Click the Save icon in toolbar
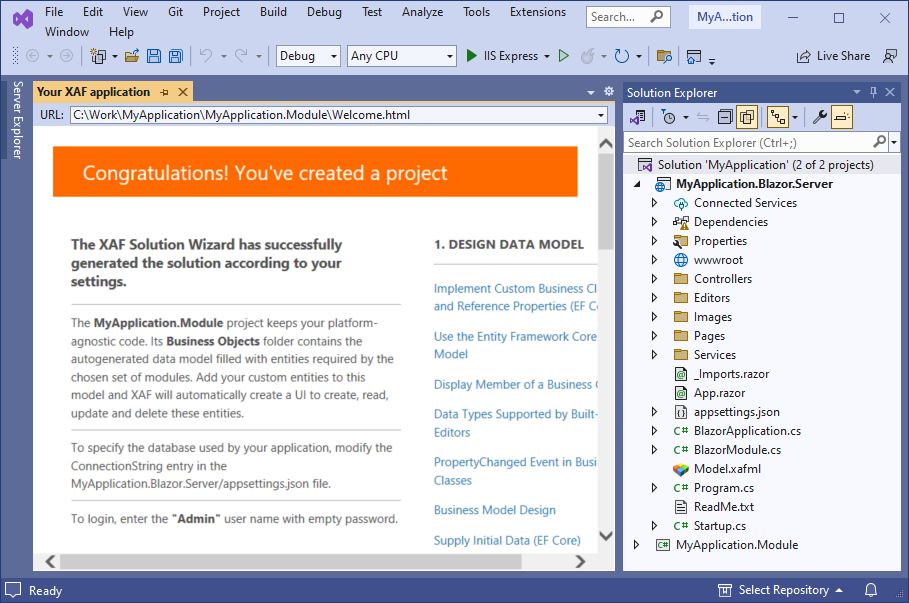 (154, 56)
